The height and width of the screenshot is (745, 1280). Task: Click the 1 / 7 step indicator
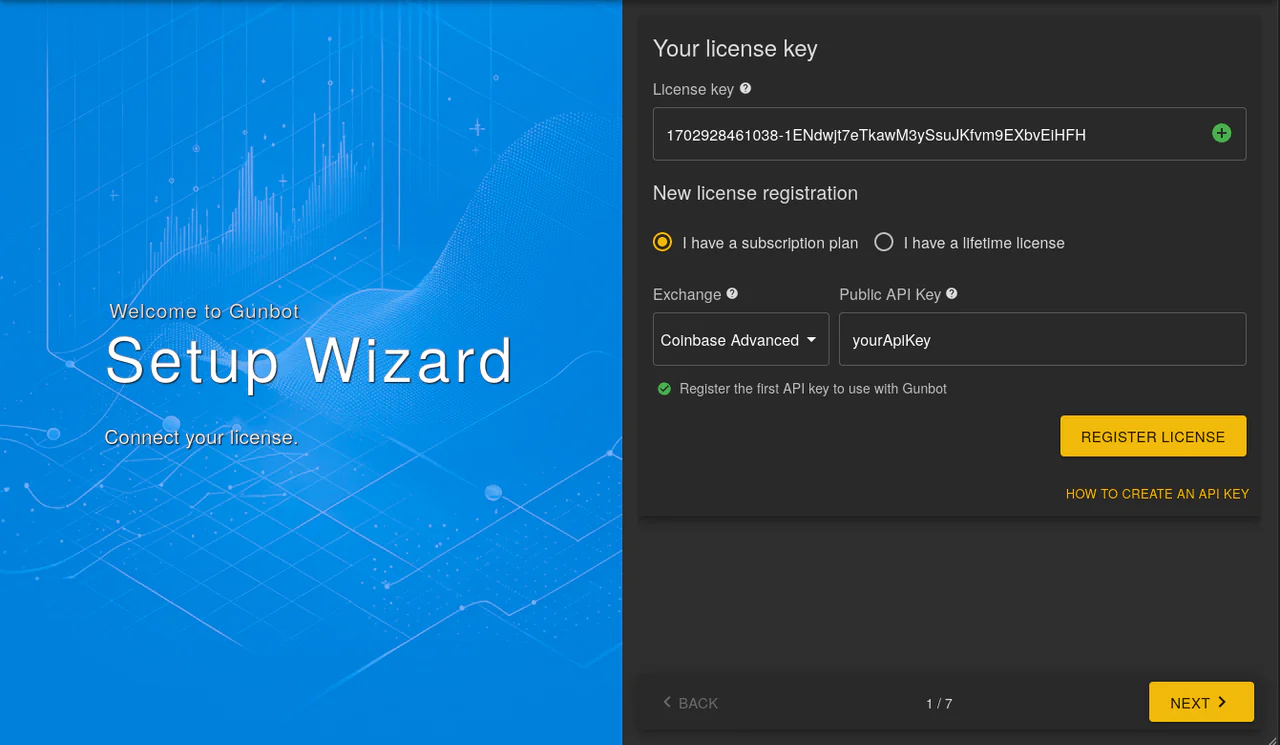(x=939, y=704)
